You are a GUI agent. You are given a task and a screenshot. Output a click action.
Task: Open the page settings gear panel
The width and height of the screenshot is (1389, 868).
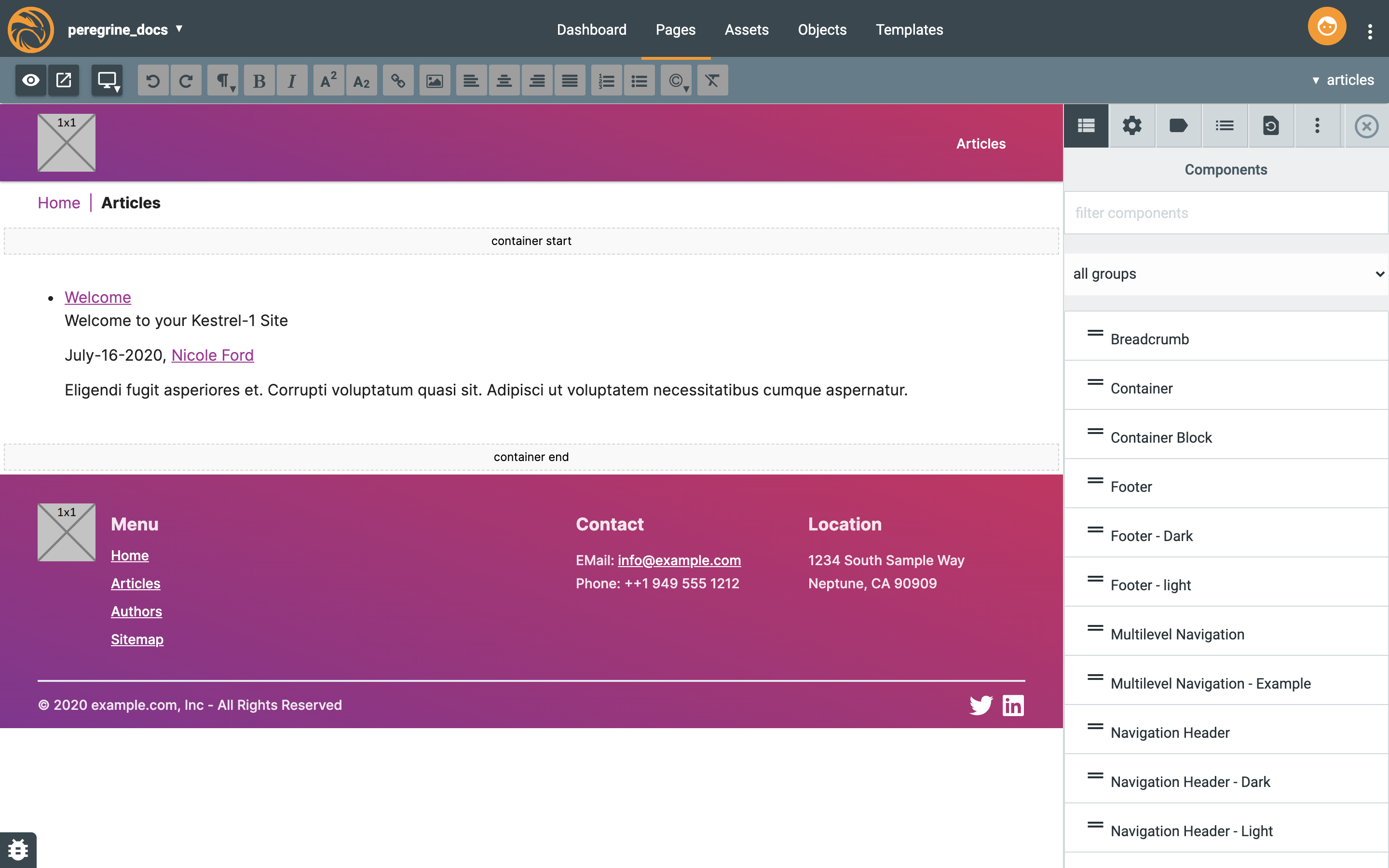1132,126
